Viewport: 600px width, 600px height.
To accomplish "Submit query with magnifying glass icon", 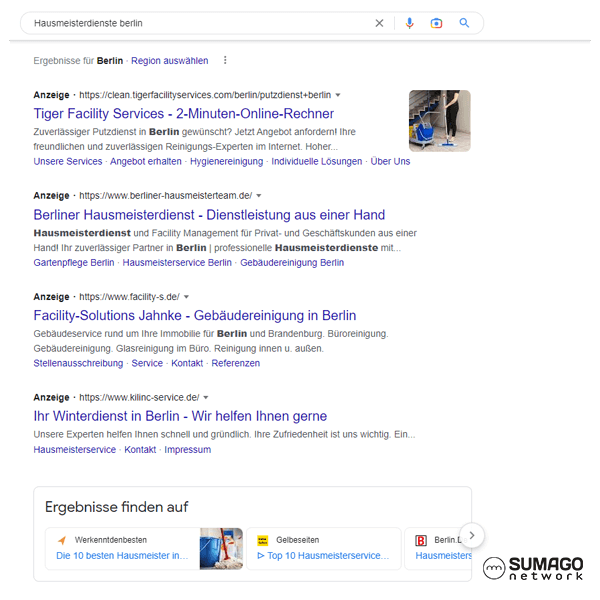I will point(464,23).
